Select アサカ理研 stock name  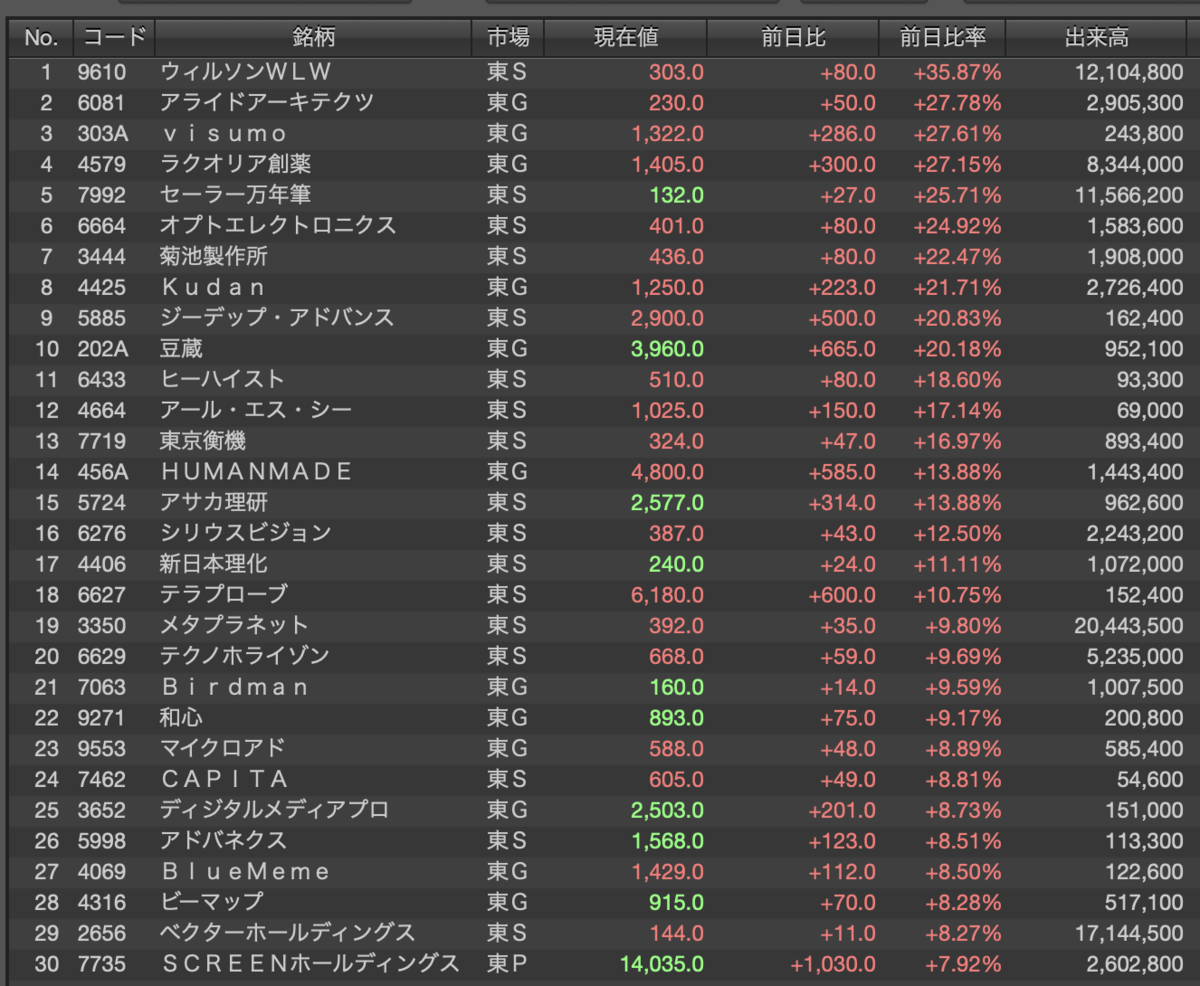[214, 503]
